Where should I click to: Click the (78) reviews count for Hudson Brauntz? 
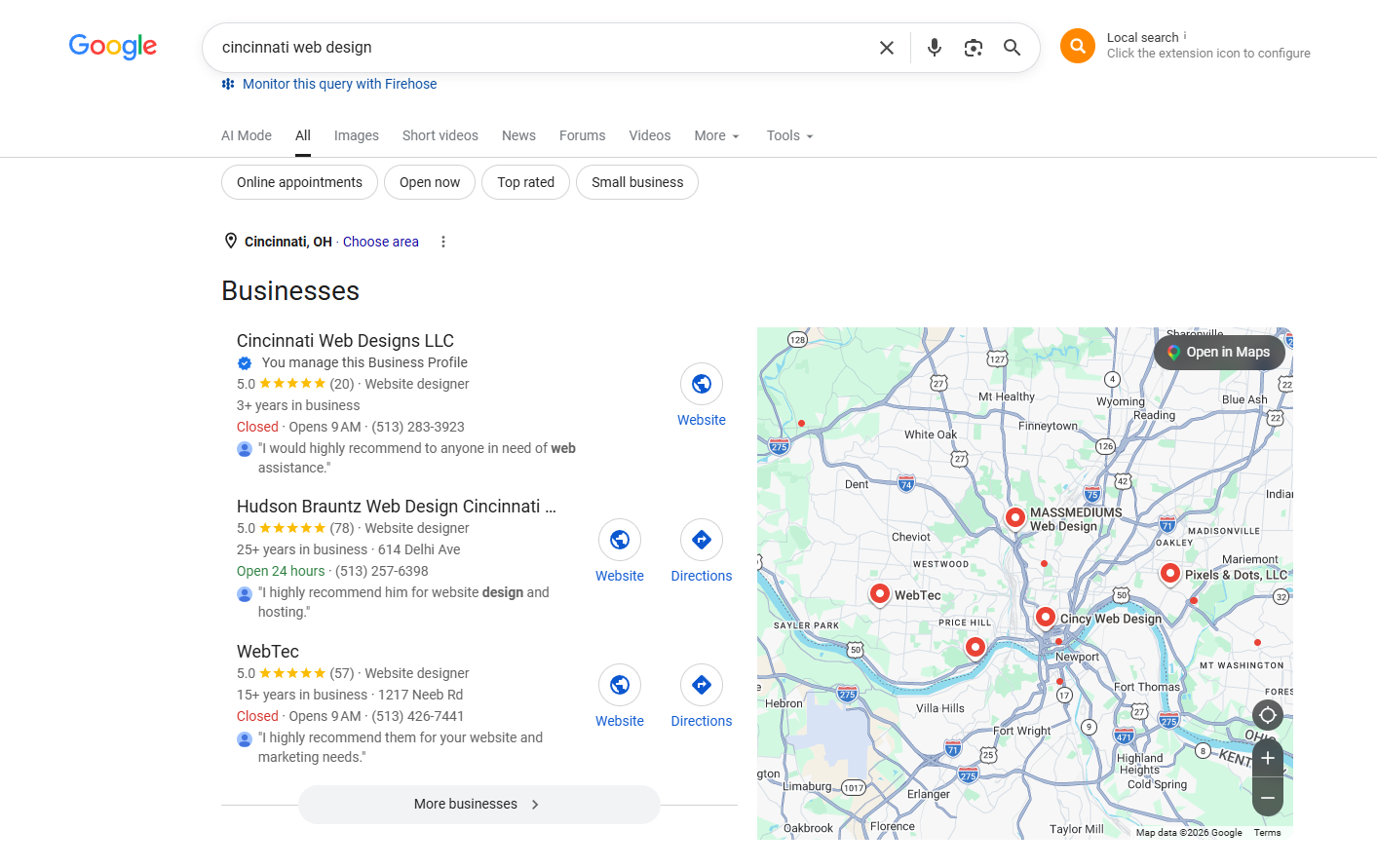pos(342,528)
